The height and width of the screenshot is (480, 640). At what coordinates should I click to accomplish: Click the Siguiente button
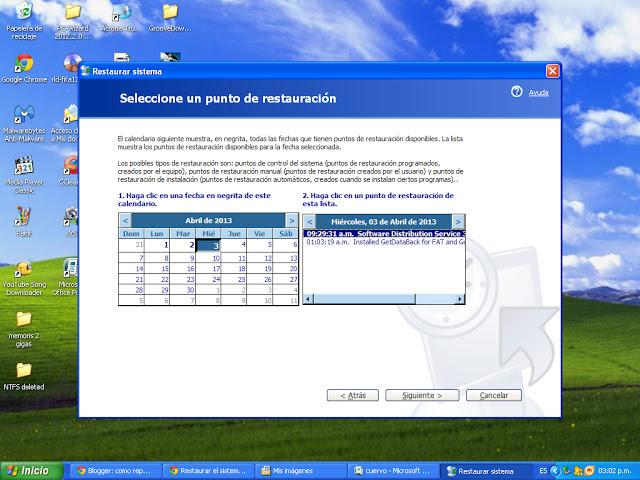422,395
